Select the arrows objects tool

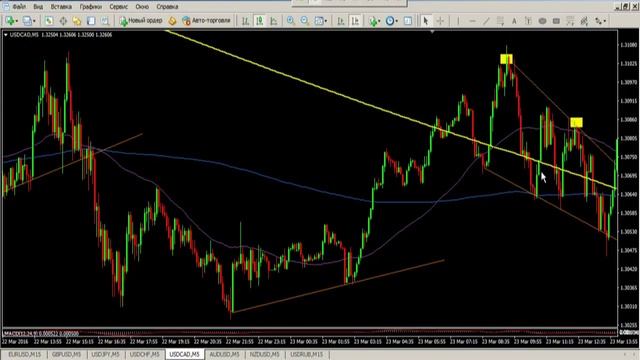598,21
